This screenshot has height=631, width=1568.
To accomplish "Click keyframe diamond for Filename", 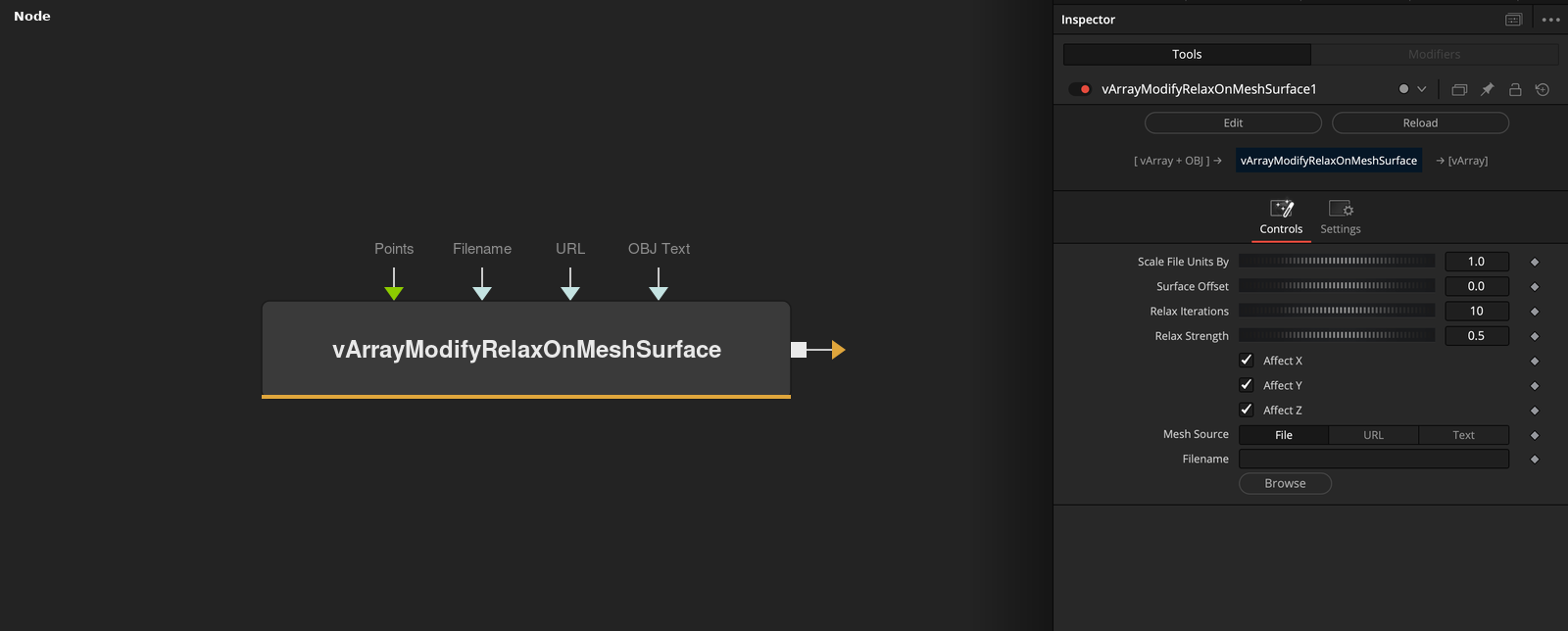I will [1535, 460].
